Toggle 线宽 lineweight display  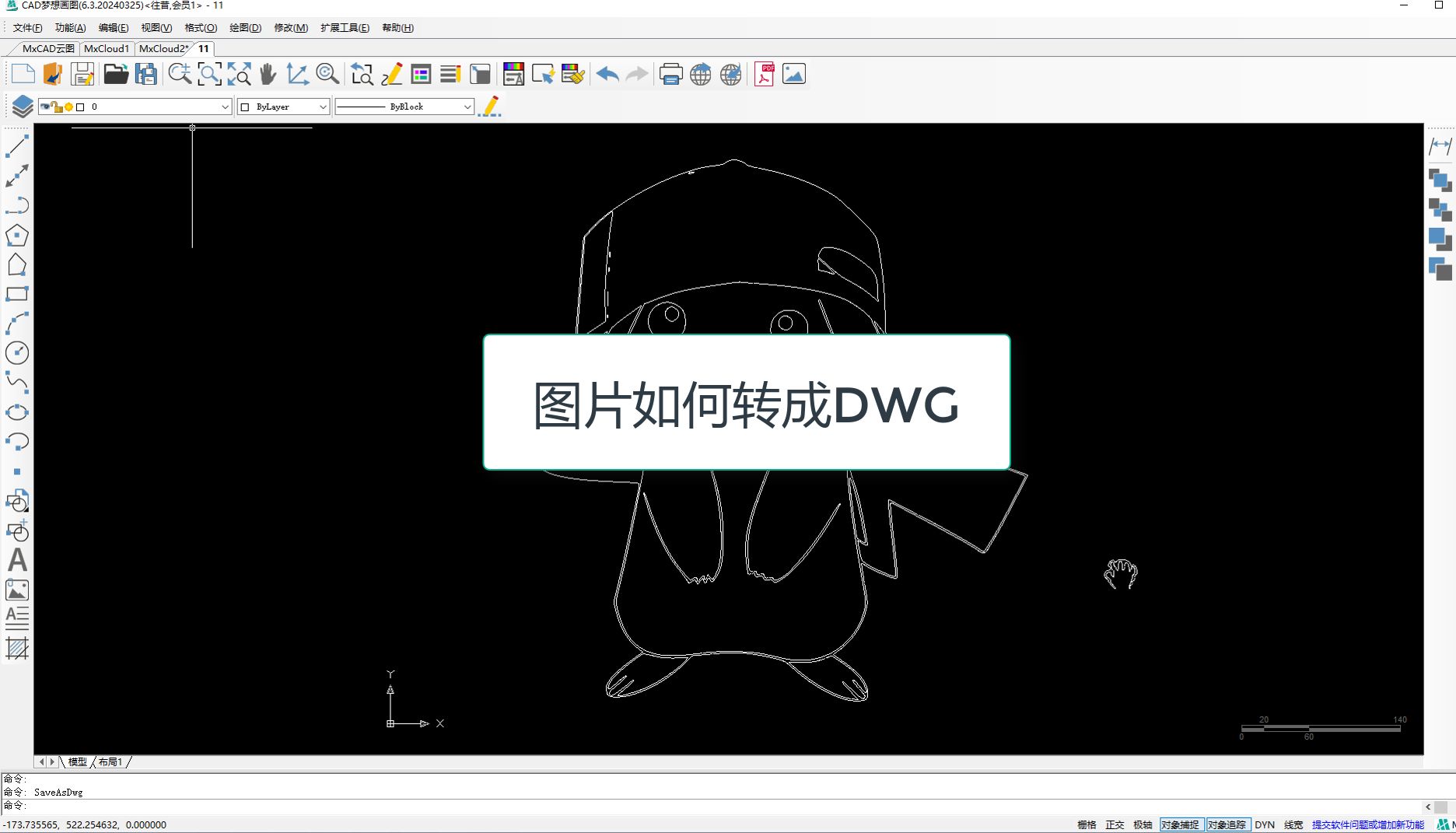(1293, 824)
